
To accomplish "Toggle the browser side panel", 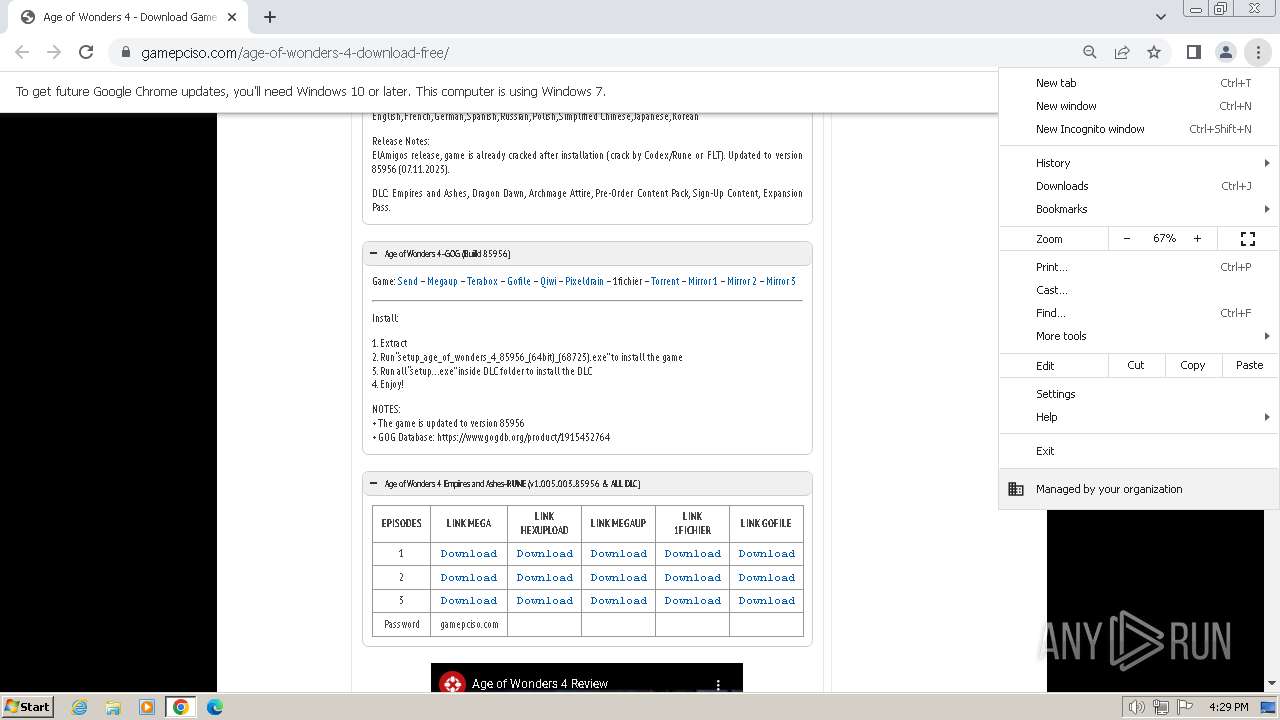I will click(x=1193, y=52).
